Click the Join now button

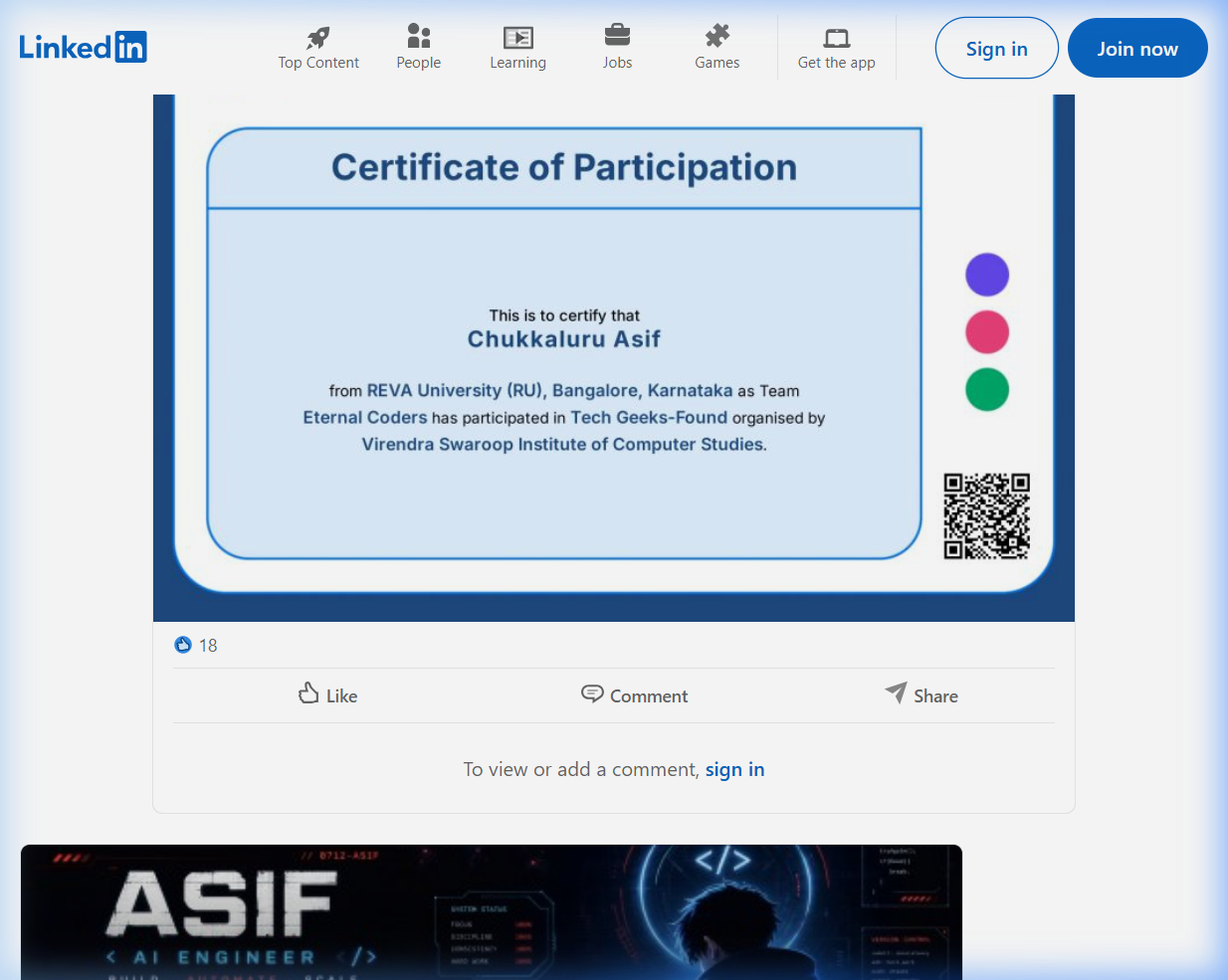pos(1137,48)
